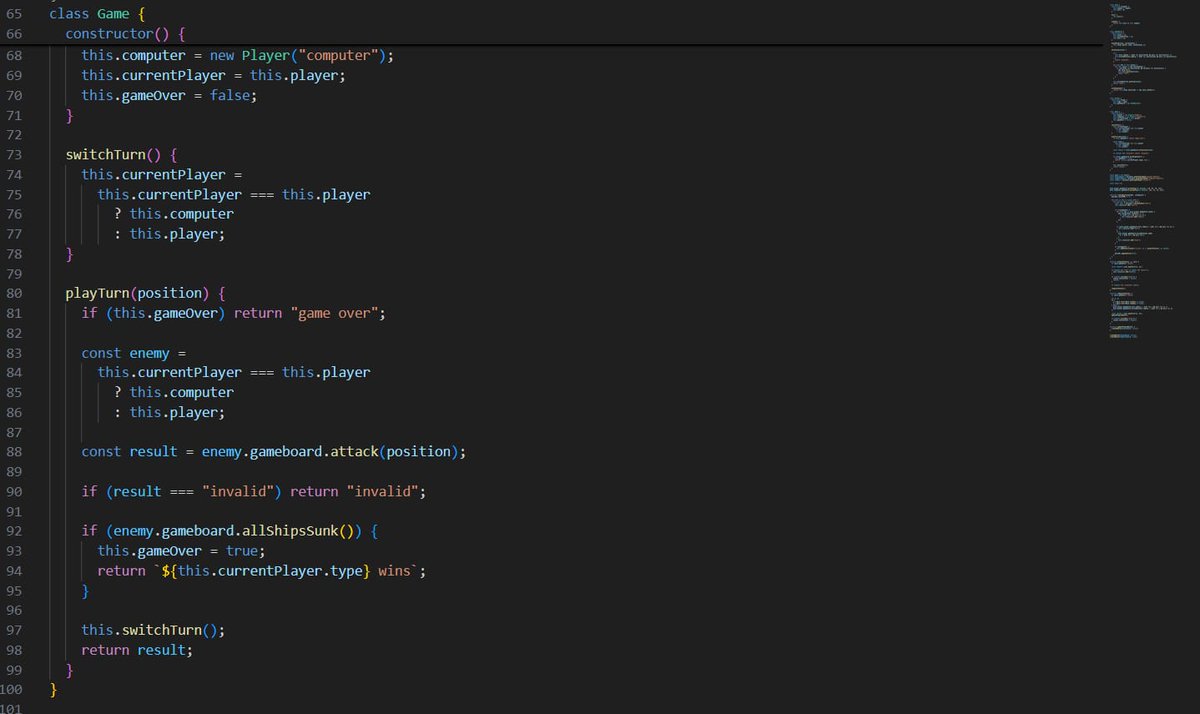1200x714 pixels.
Task: Click line number 80 in gutter
Action: pyautogui.click(x=14, y=293)
